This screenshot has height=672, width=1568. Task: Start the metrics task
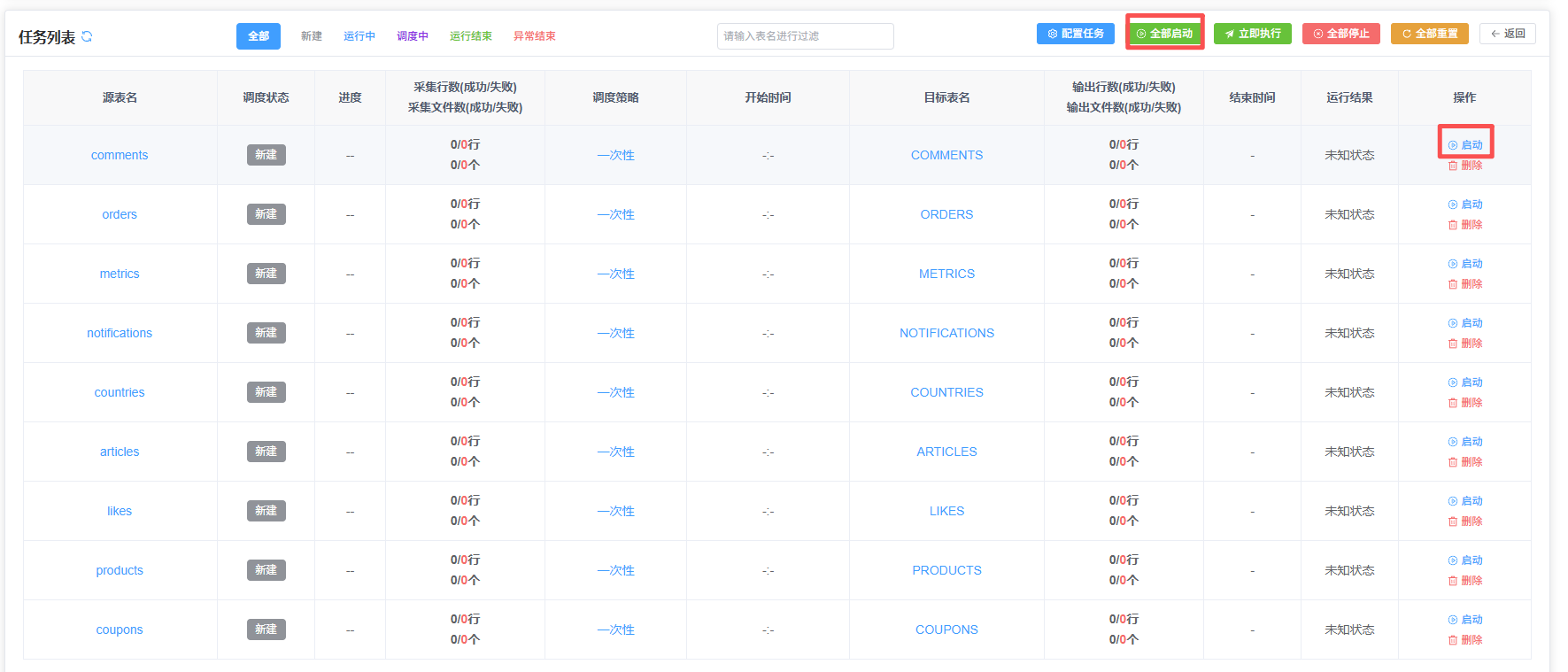pyautogui.click(x=1465, y=264)
